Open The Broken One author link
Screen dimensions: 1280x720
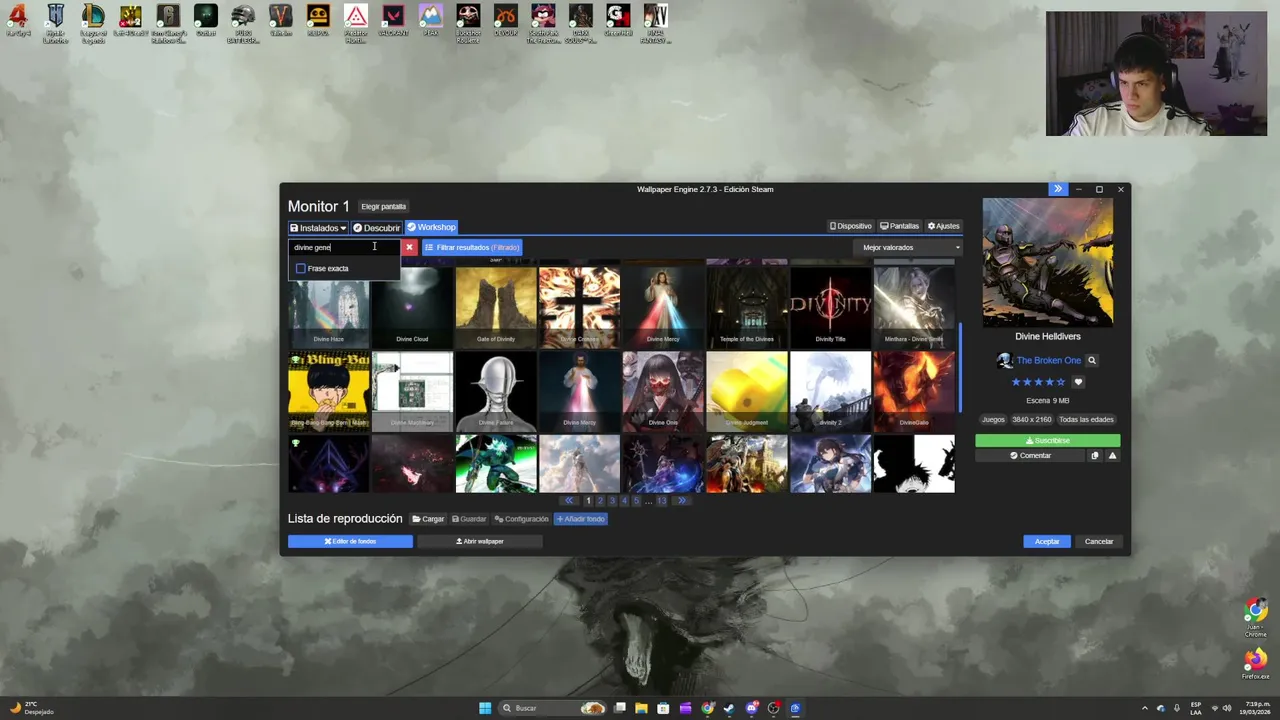(x=1048, y=361)
